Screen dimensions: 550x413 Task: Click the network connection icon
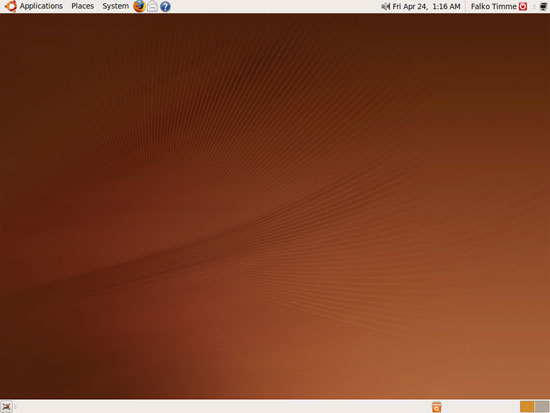click(543, 6)
